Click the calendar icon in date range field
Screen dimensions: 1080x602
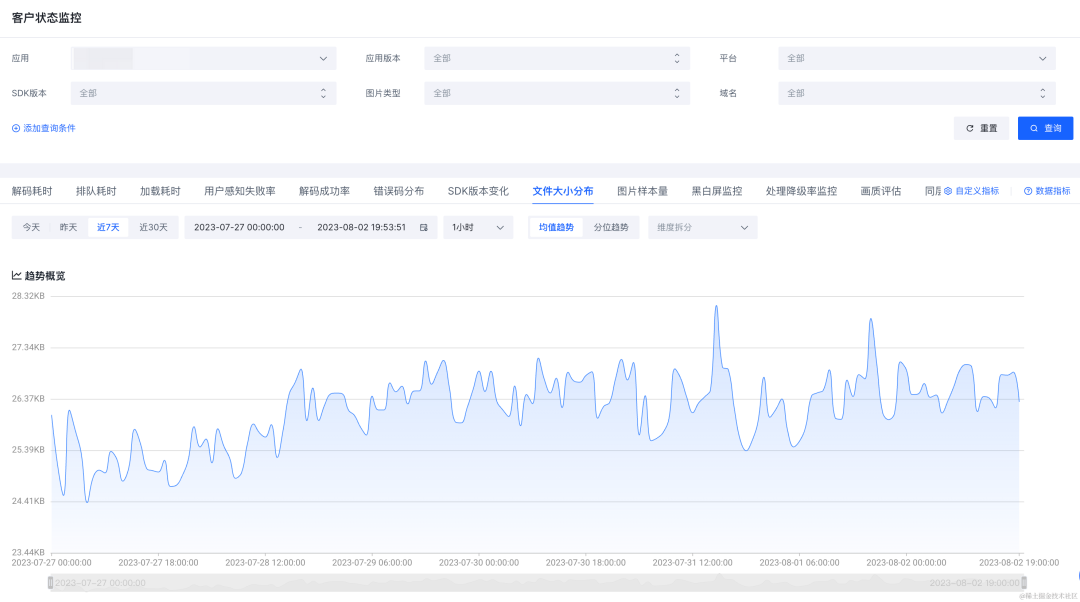(x=424, y=227)
